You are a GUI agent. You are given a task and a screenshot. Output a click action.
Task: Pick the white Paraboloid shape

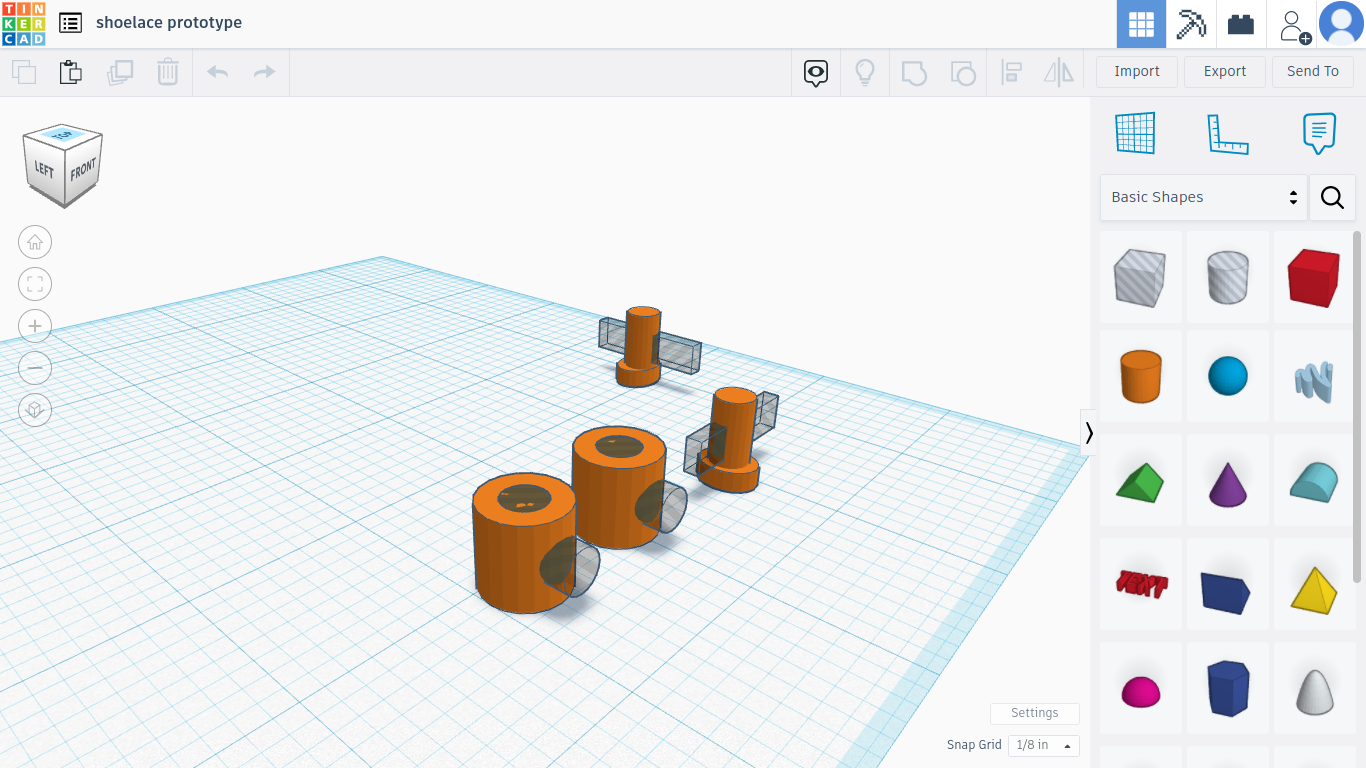point(1314,690)
